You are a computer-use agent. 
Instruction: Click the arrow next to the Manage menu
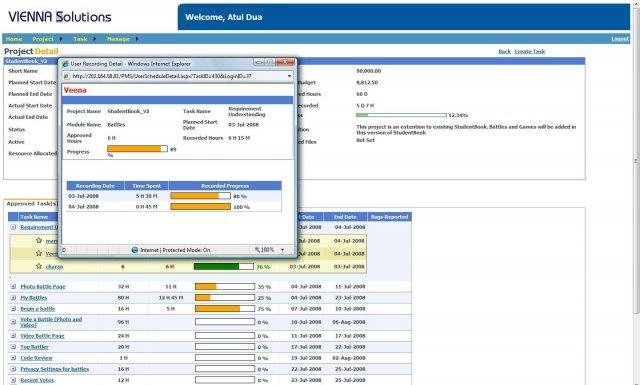tap(137, 39)
